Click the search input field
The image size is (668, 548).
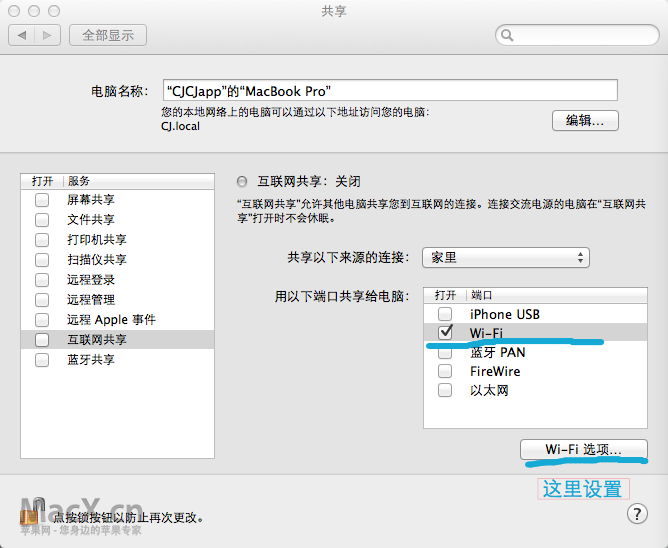coord(577,35)
